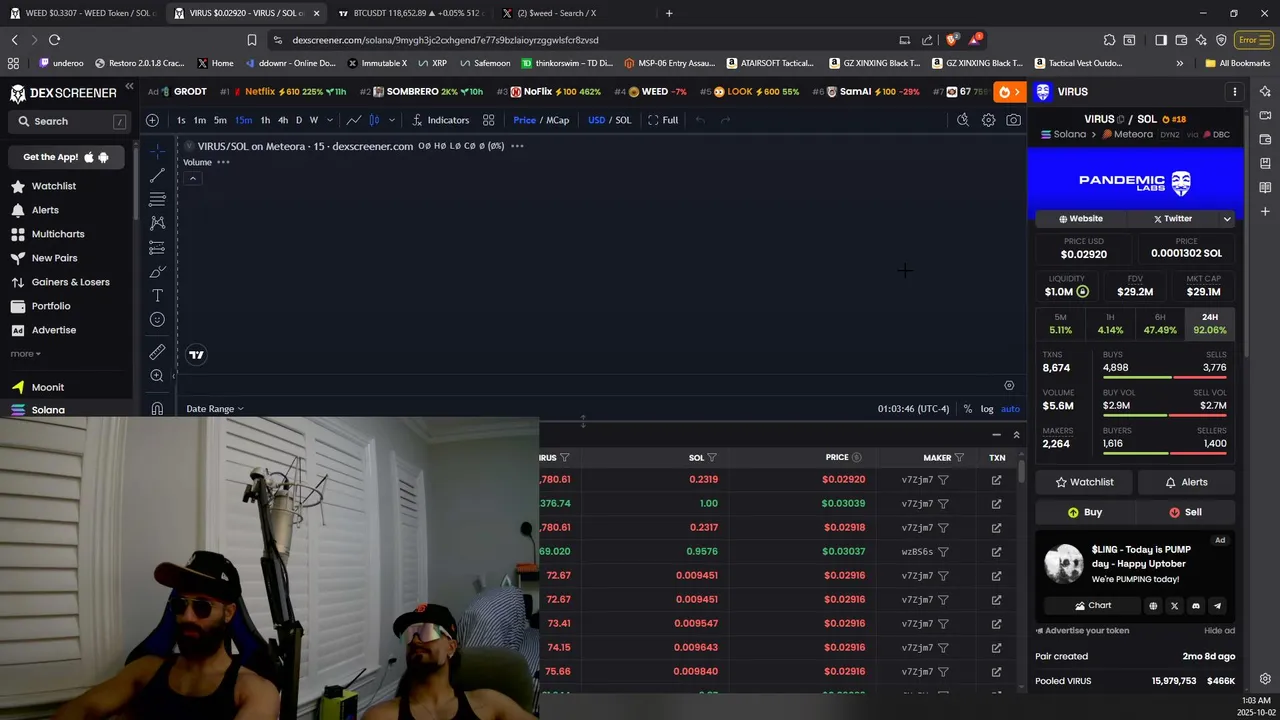This screenshot has height=720, width=1280.
Task: Toggle magnet mode on chart
Action: [x=157, y=408]
